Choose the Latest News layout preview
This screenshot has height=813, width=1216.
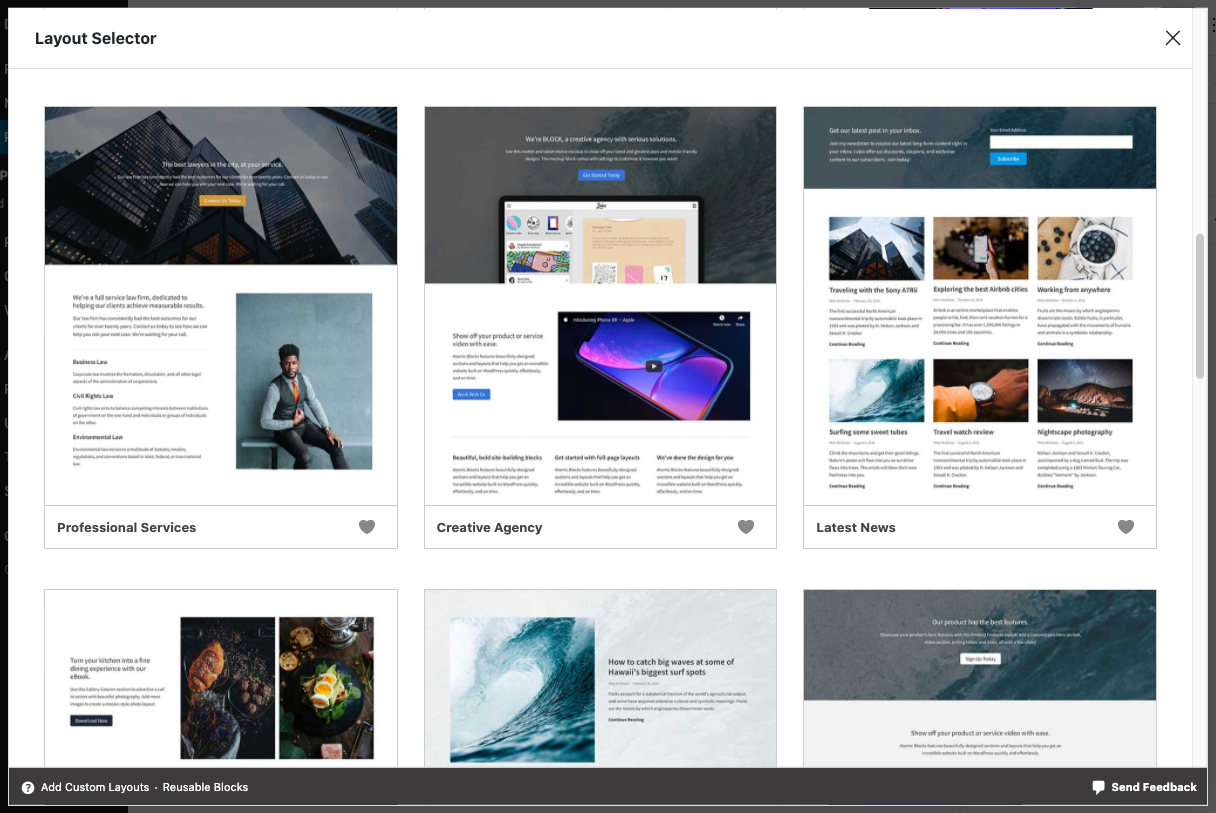click(x=980, y=306)
